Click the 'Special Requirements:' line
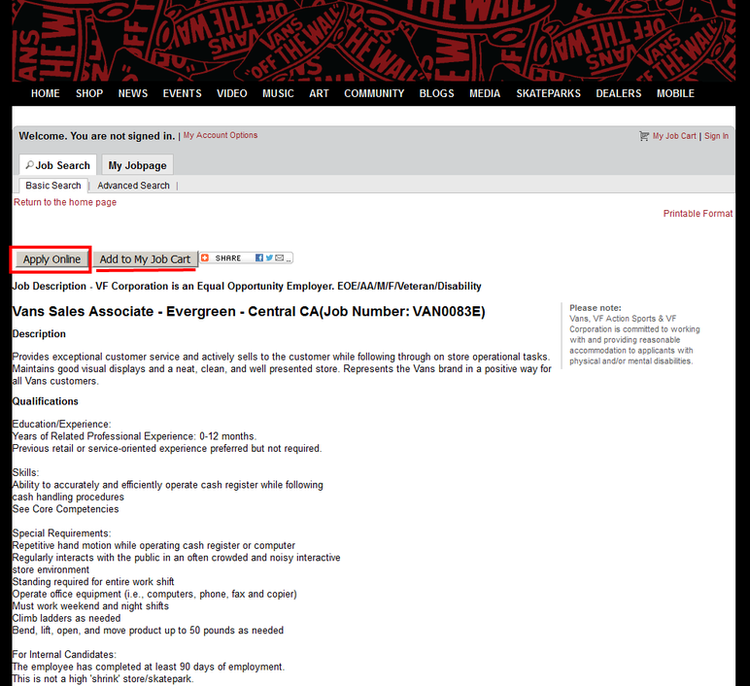Viewport: 750px width, 686px height. click(x=61, y=533)
